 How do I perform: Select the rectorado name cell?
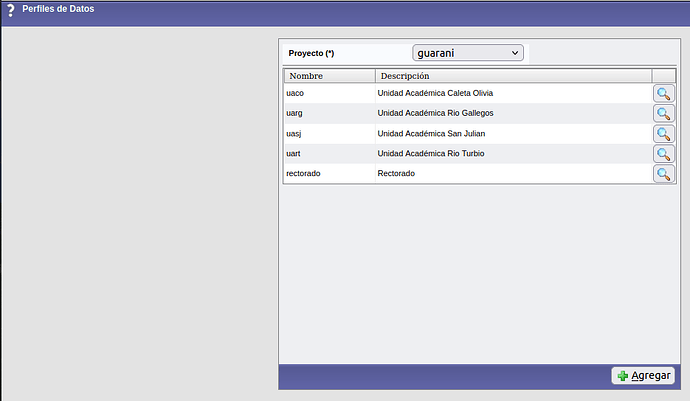[303, 174]
